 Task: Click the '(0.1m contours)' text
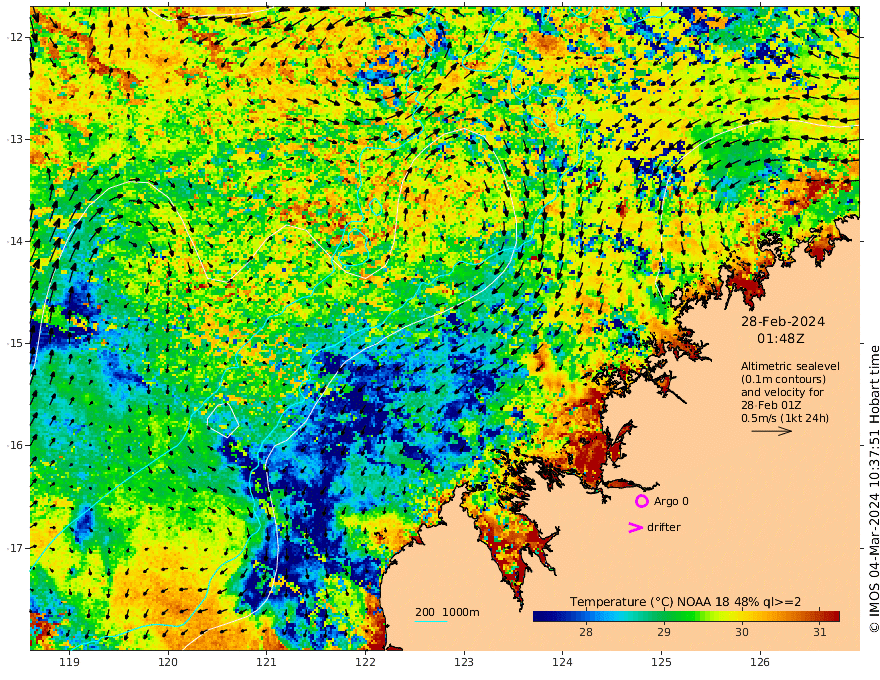pyautogui.click(x=783, y=379)
